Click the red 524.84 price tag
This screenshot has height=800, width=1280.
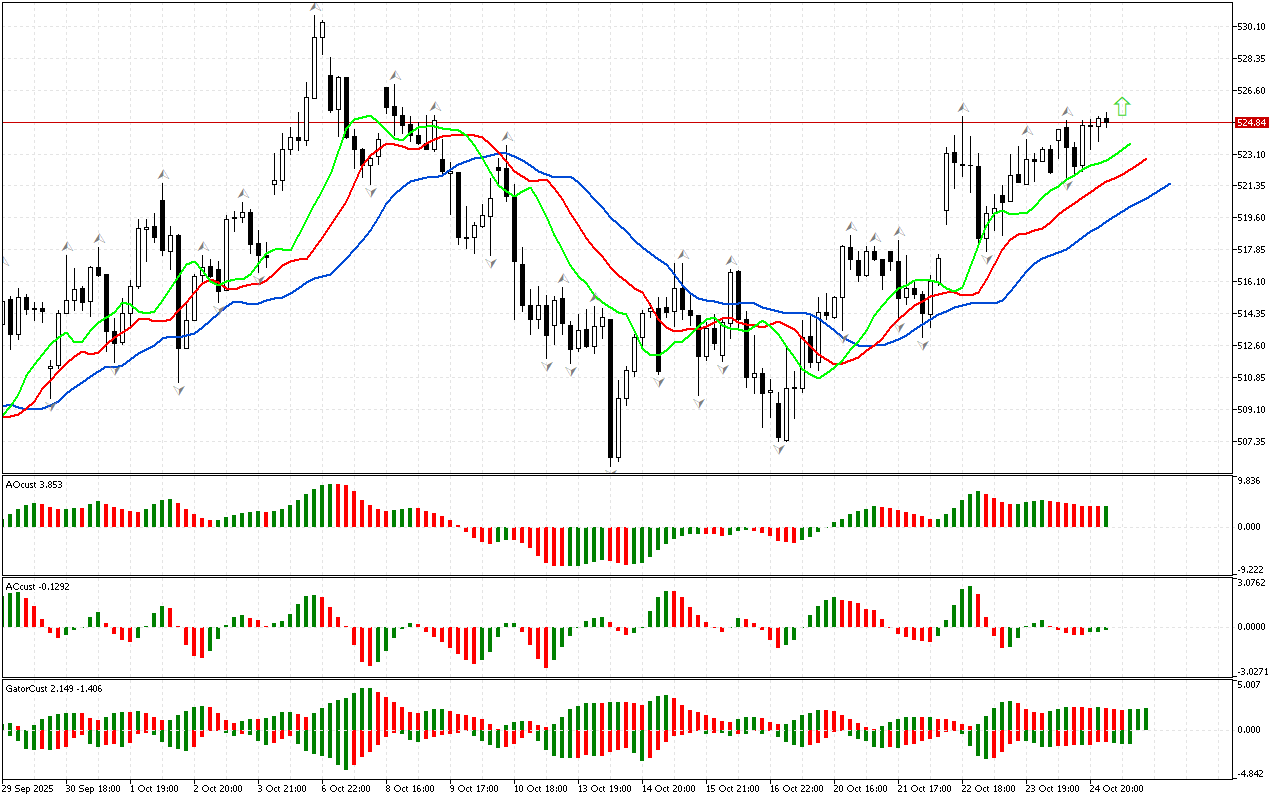coord(1252,123)
